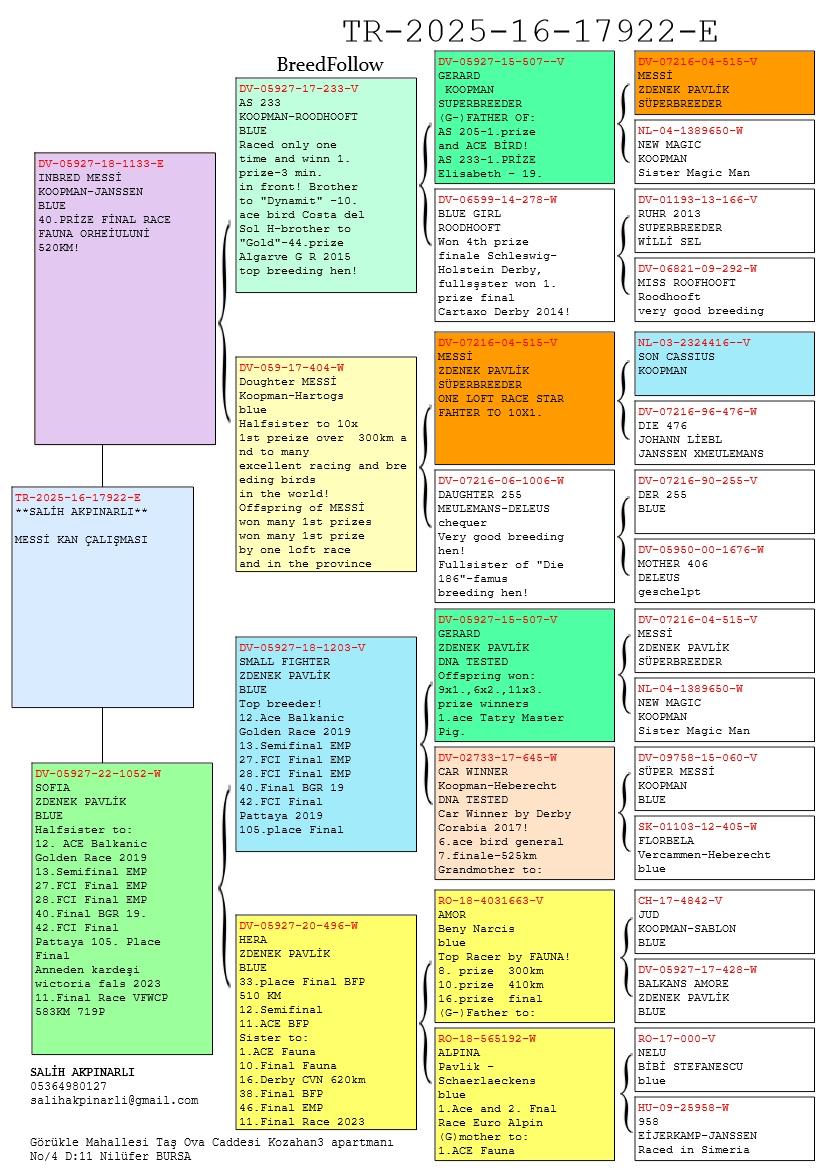Select the green SOFIA pedigree box
The height and width of the screenshot is (1172, 825).
click(123, 908)
